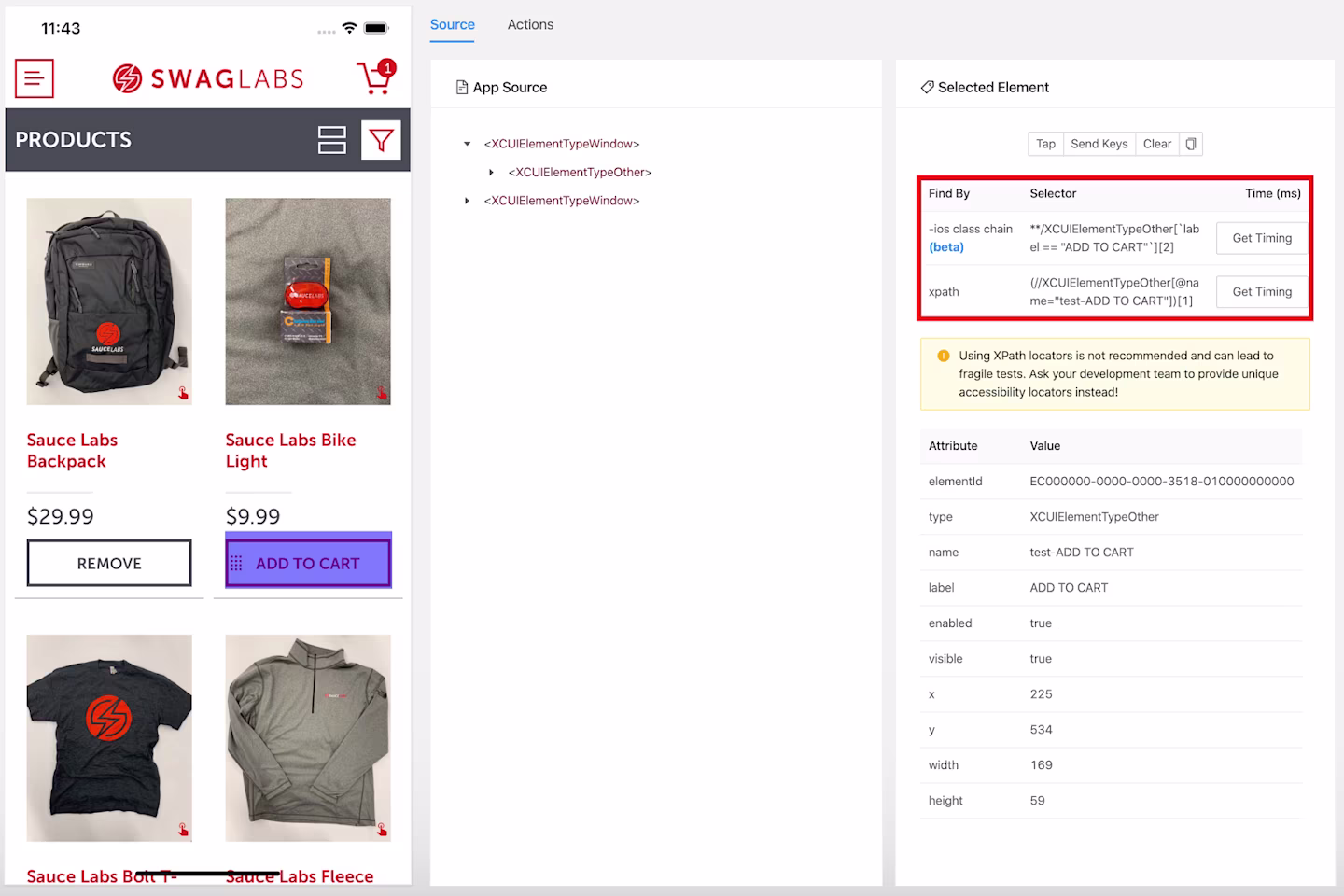Select the Fleece Jacket product image
This screenshot has height=896, width=1344.
308,738
